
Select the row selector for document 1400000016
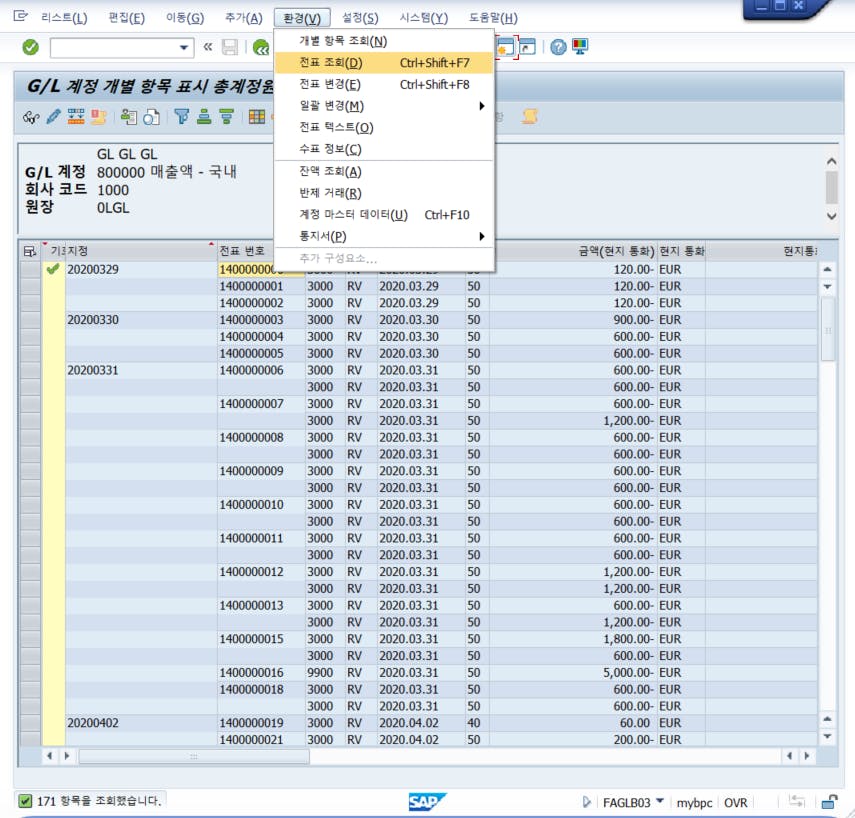(x=30, y=672)
